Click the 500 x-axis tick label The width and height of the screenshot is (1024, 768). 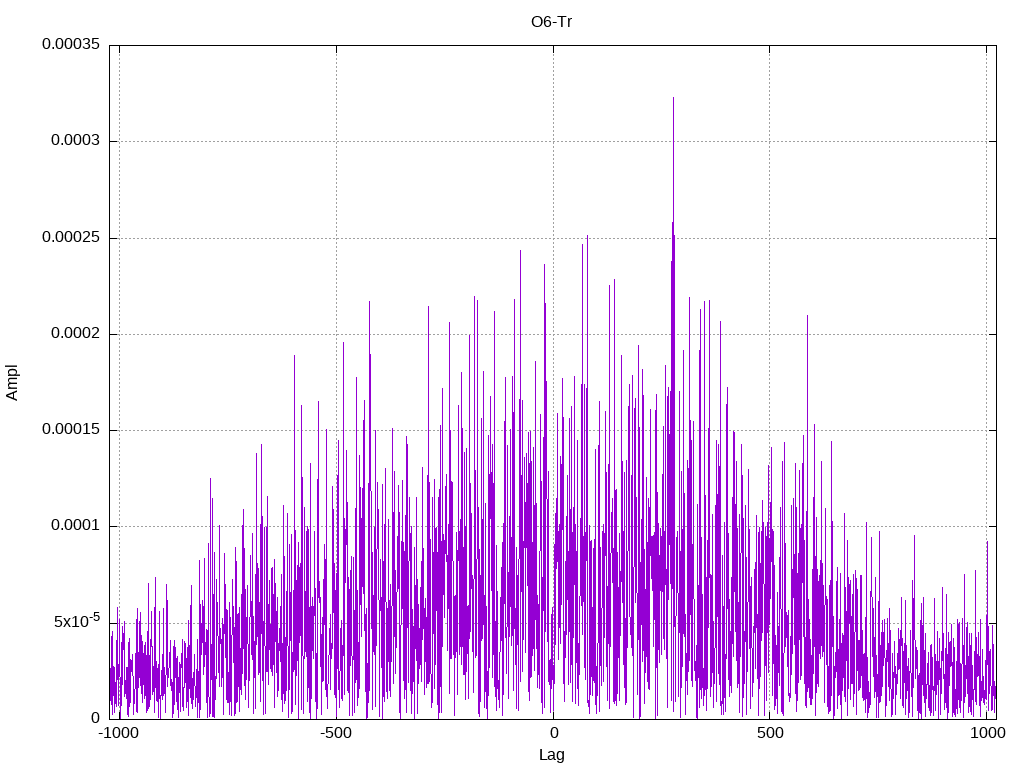click(x=770, y=733)
